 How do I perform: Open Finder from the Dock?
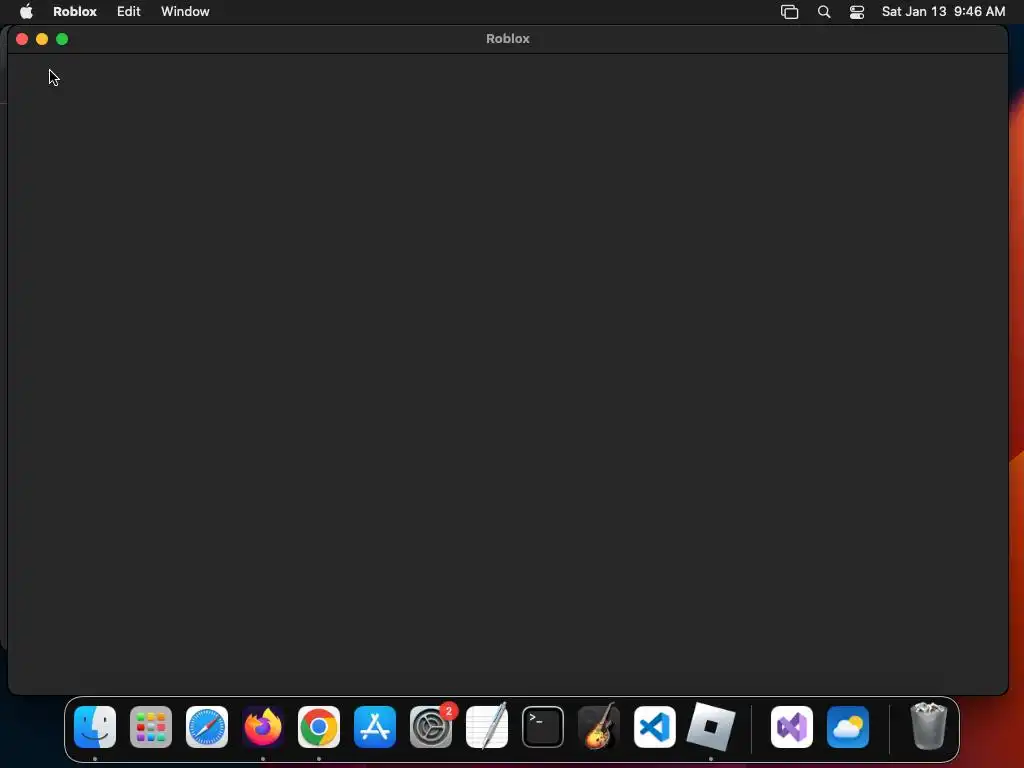tap(95, 727)
